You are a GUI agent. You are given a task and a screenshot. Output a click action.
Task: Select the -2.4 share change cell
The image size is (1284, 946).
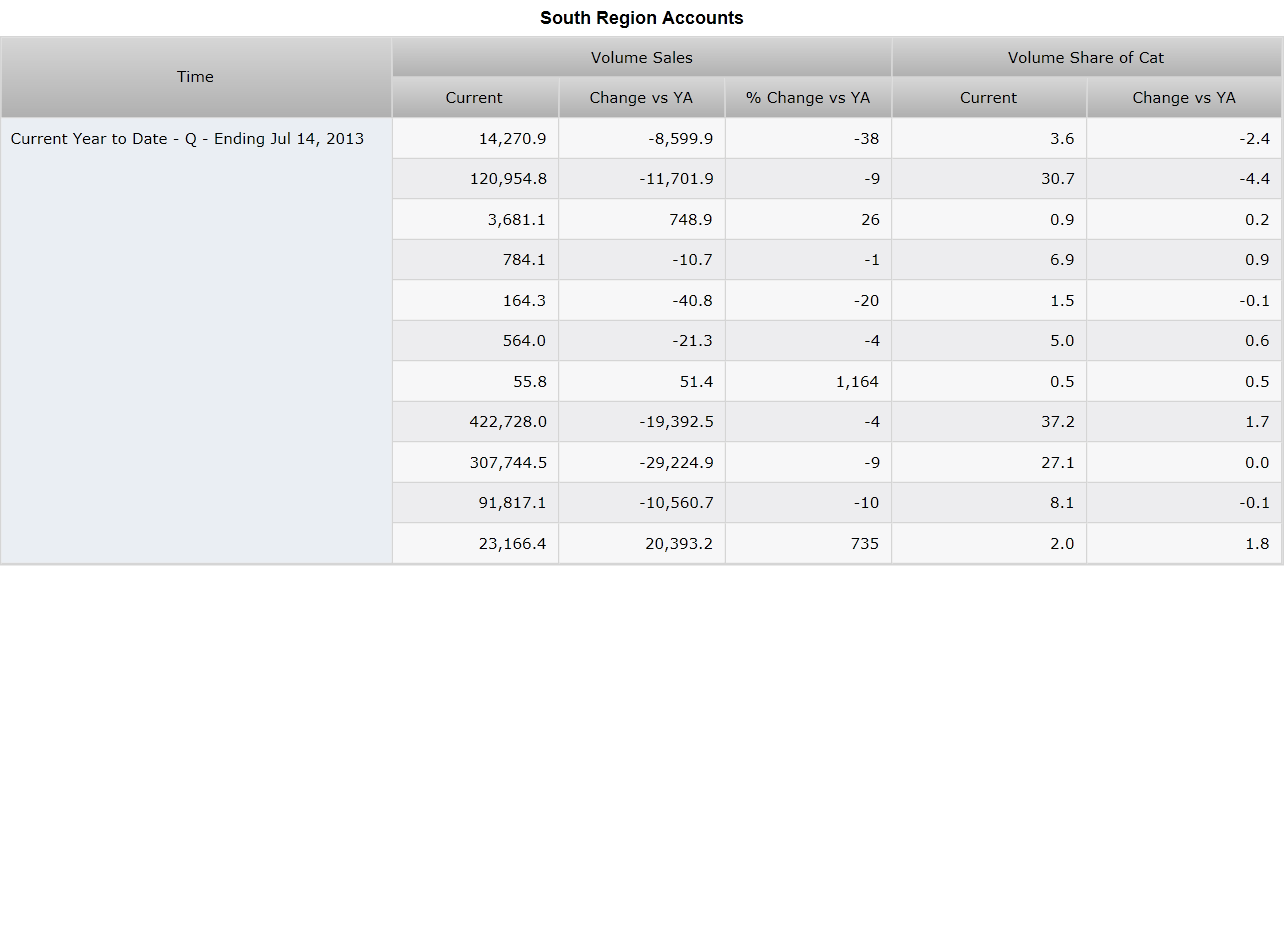tap(1184, 139)
